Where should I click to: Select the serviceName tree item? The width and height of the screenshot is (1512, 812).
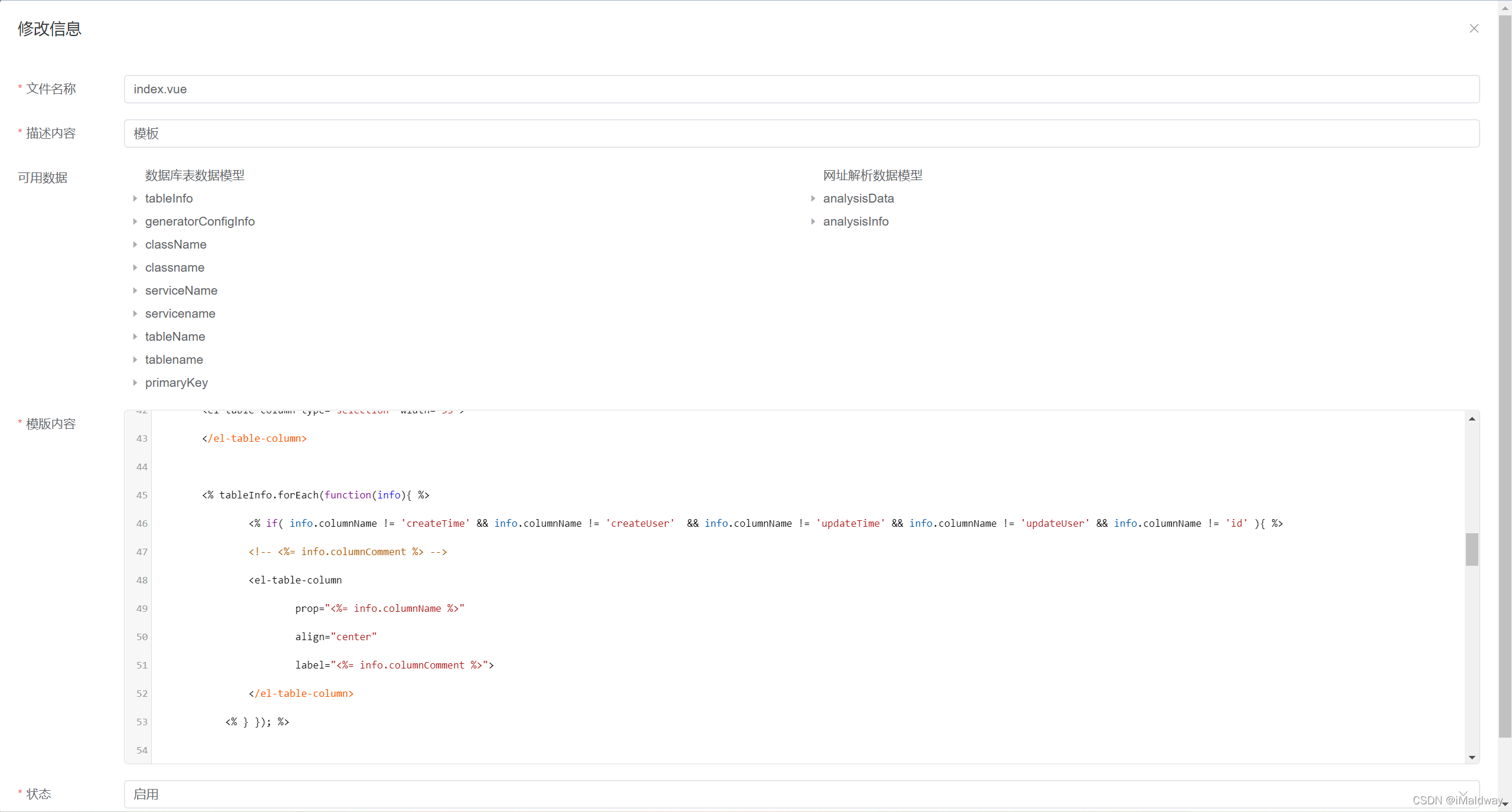181,291
